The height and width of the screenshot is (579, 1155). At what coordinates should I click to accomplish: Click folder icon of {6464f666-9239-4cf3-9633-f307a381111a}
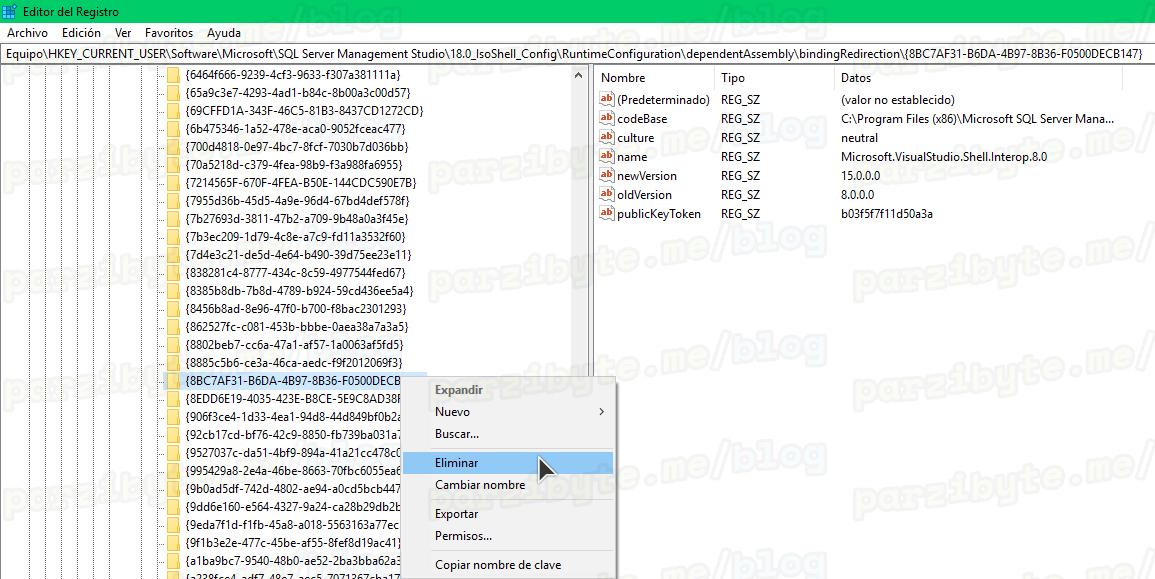173,75
